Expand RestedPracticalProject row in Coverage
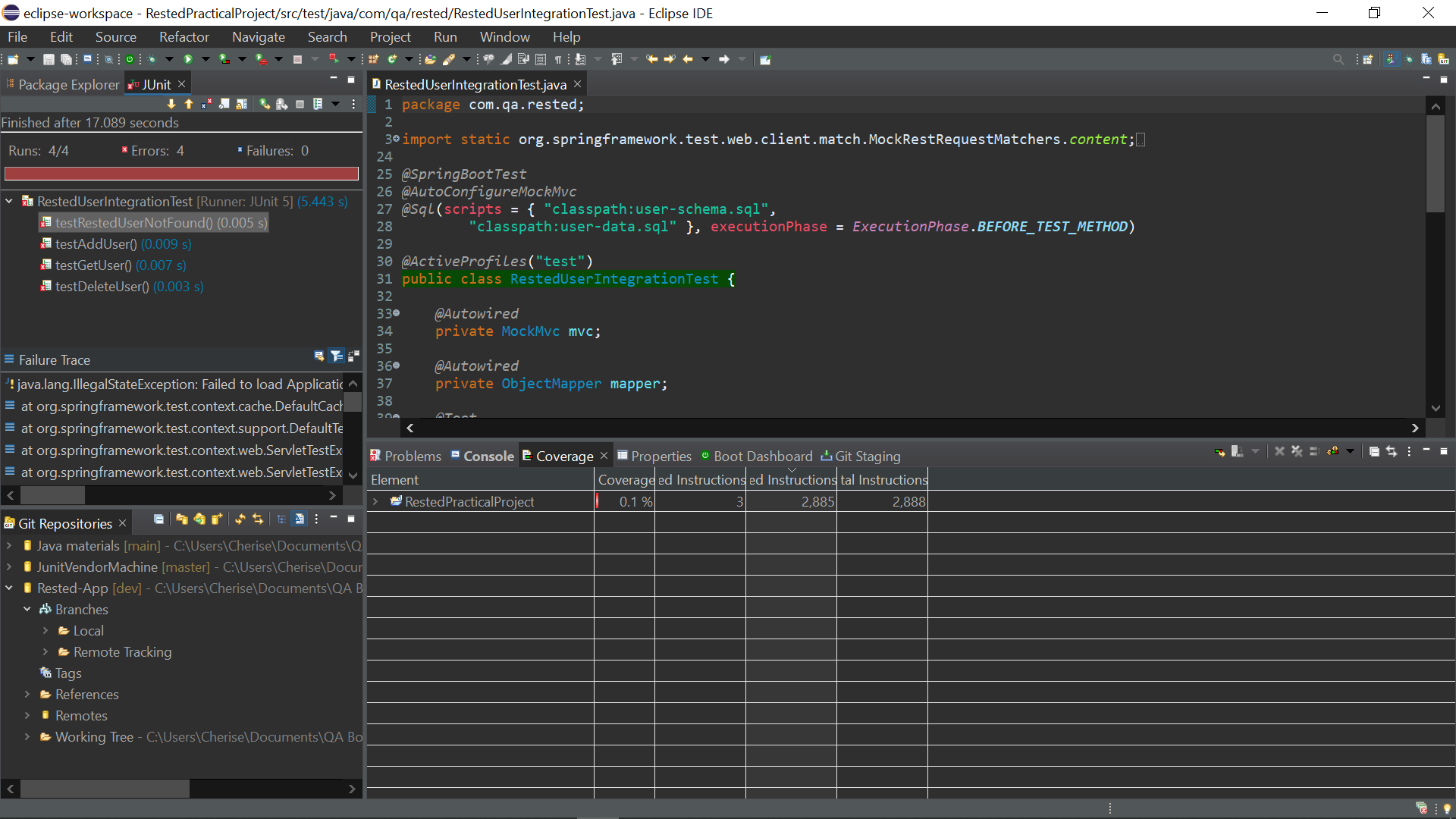The width and height of the screenshot is (1456, 819). click(375, 502)
